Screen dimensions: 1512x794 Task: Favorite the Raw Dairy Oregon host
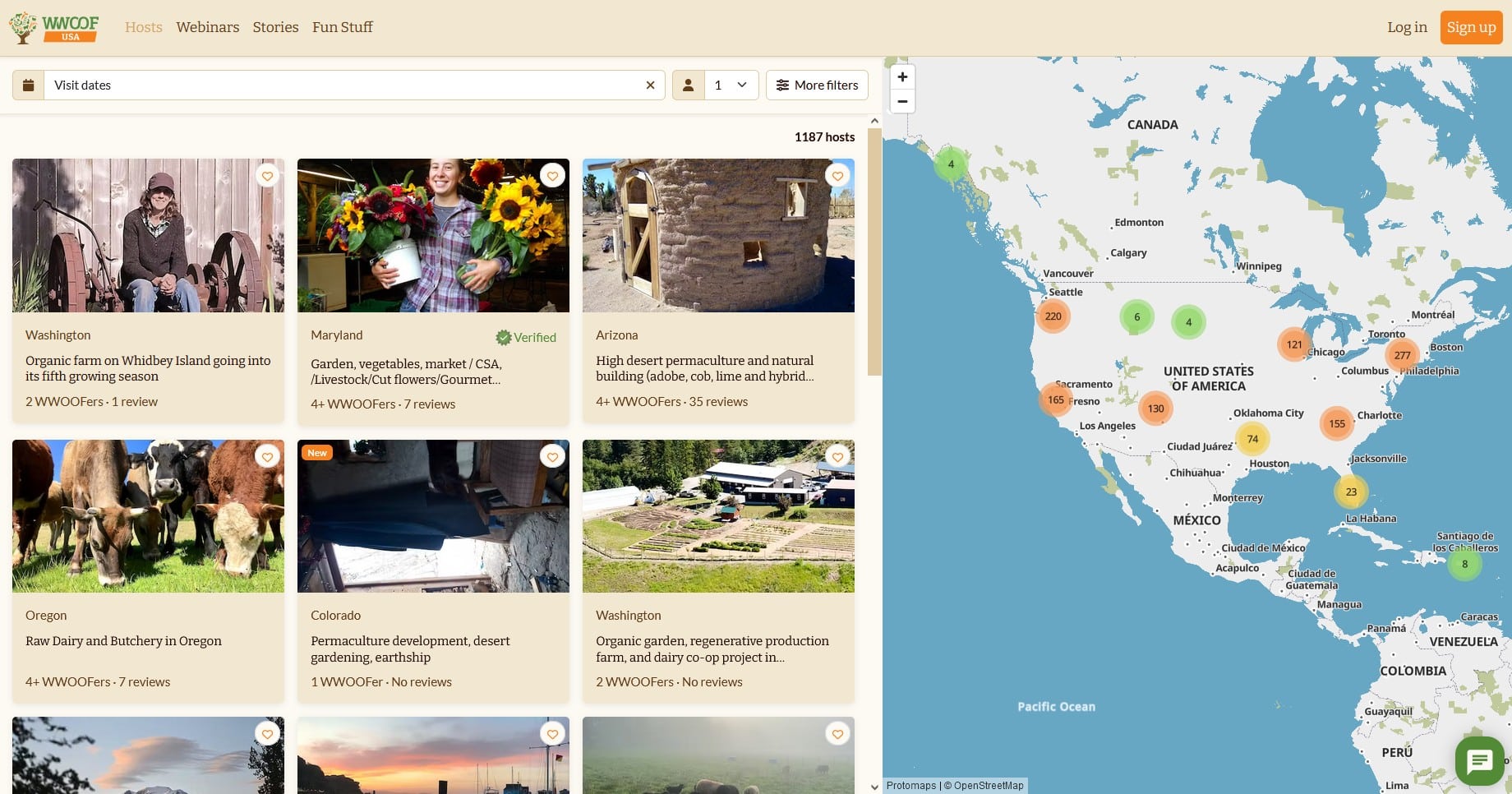tap(267, 457)
